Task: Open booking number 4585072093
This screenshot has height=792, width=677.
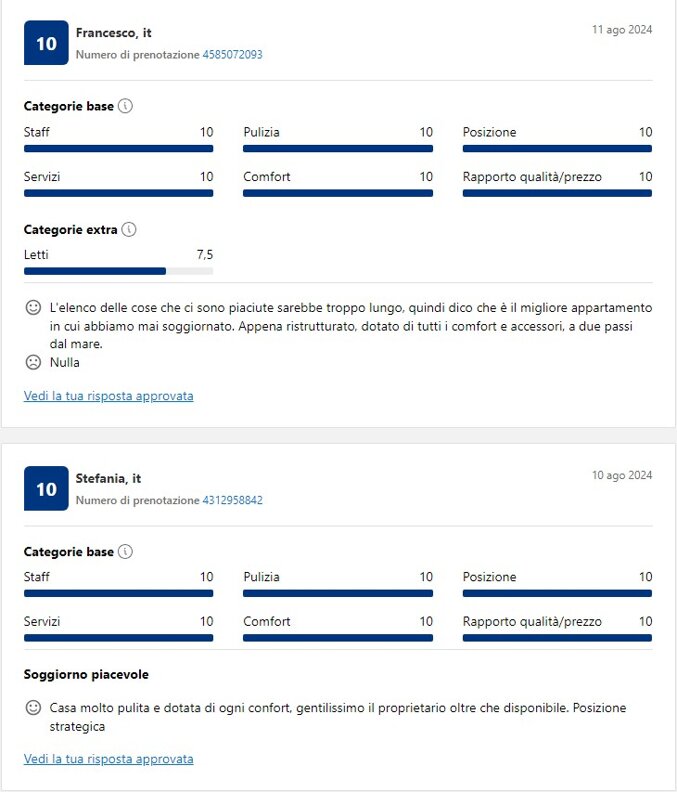Action: (x=232, y=55)
